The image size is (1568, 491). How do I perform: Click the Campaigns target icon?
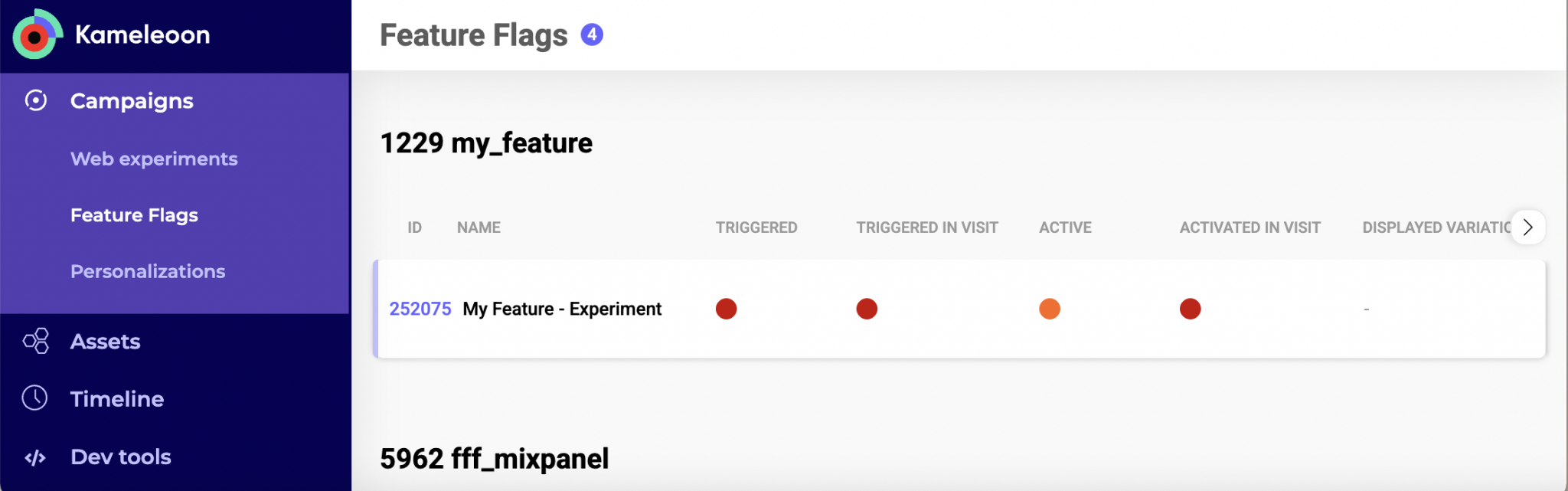click(36, 100)
